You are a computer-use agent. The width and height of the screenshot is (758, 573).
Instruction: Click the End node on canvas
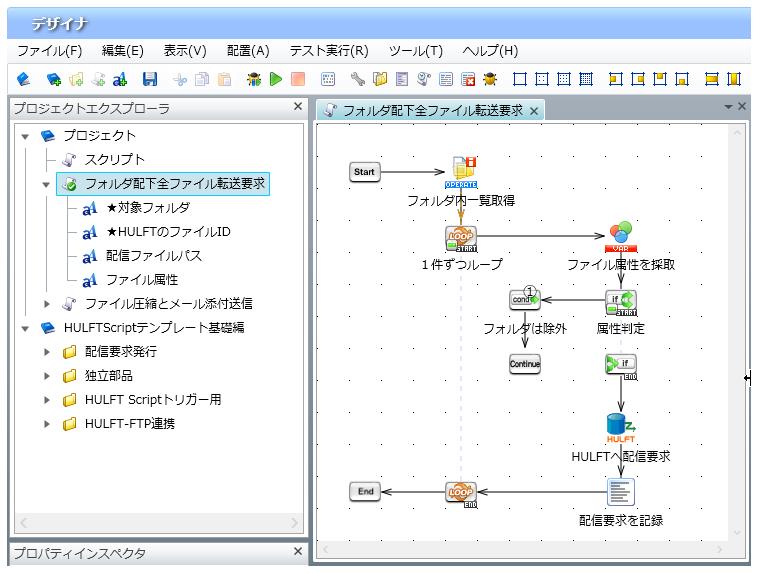365,491
